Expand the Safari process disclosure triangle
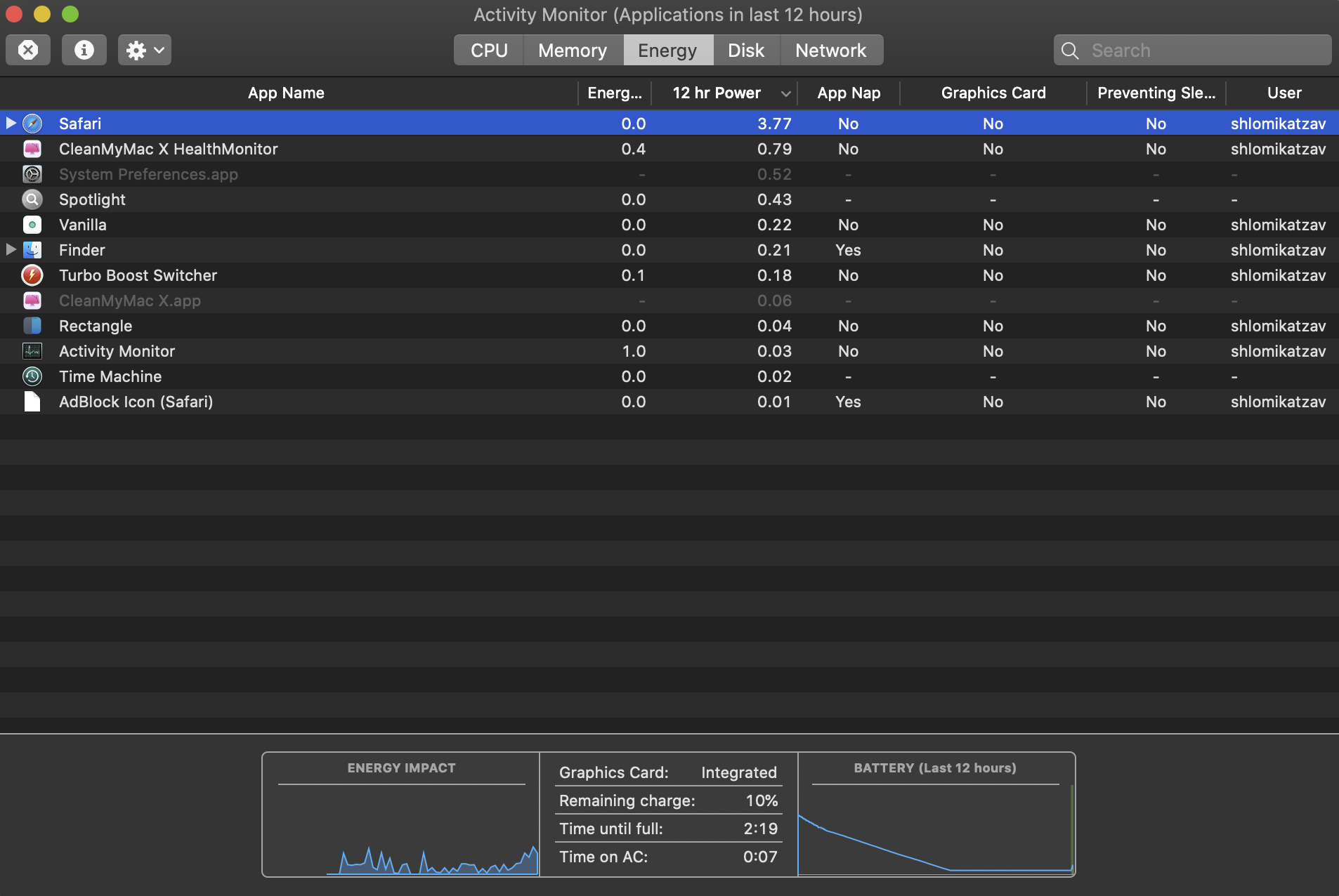 coord(11,124)
